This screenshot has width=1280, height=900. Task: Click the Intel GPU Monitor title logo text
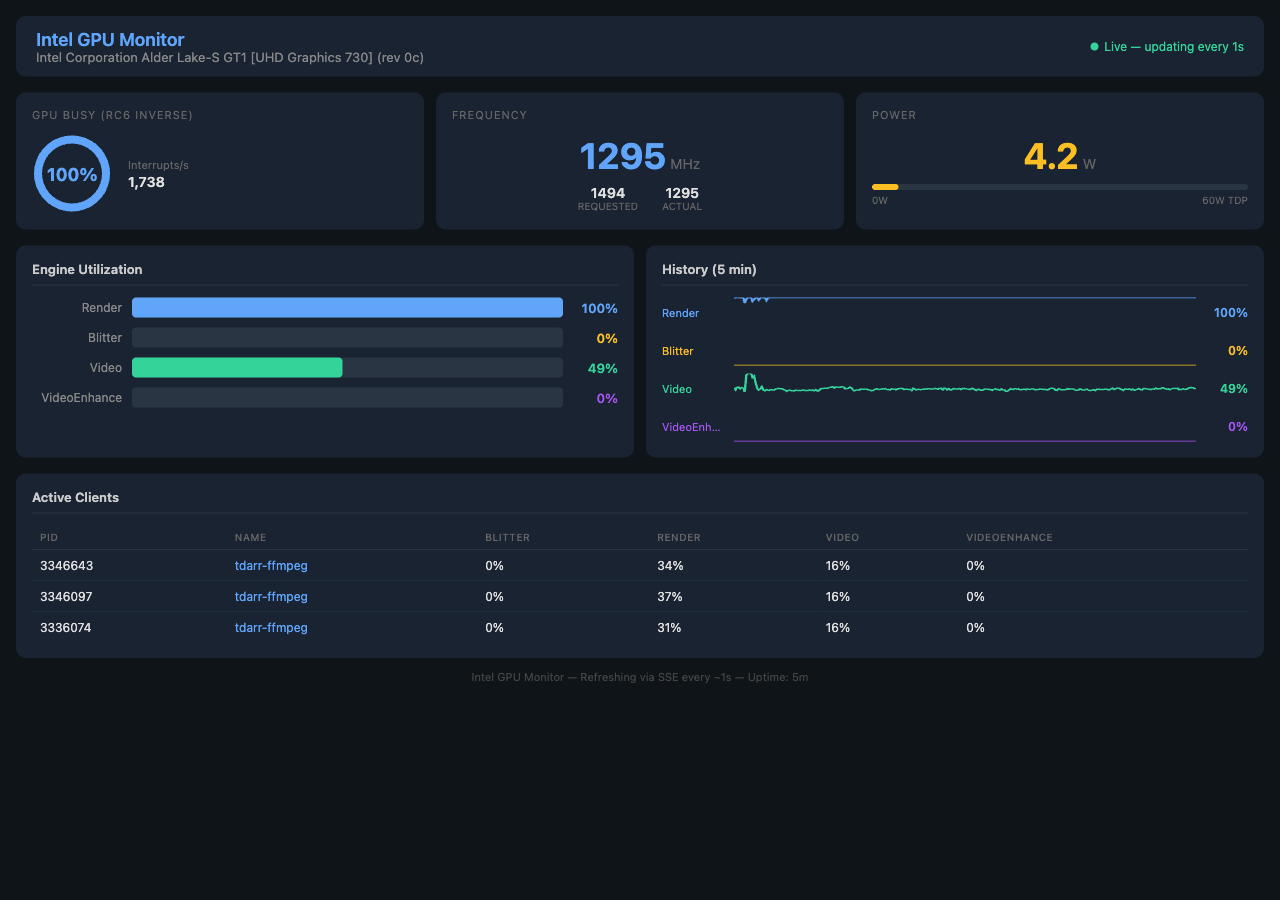point(110,39)
